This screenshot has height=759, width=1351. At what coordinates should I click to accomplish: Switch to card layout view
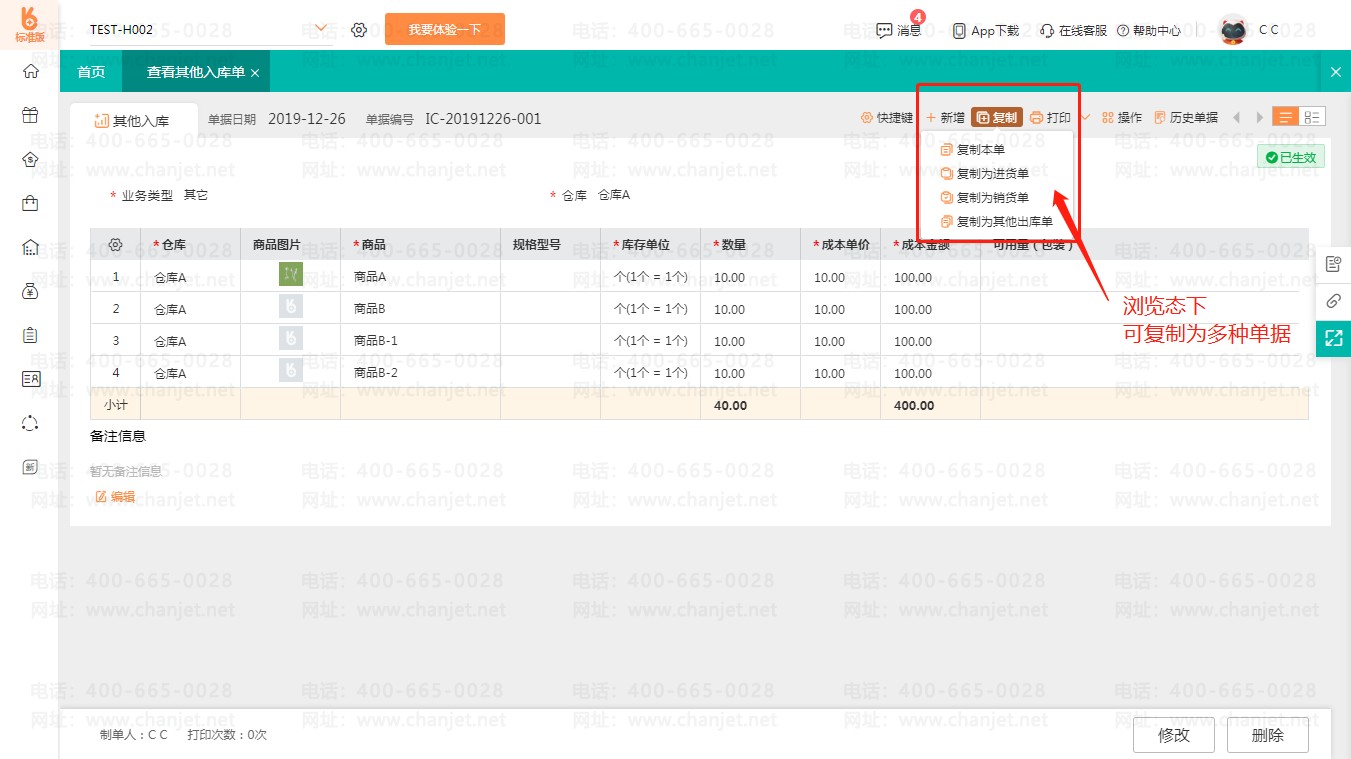coord(1313,117)
